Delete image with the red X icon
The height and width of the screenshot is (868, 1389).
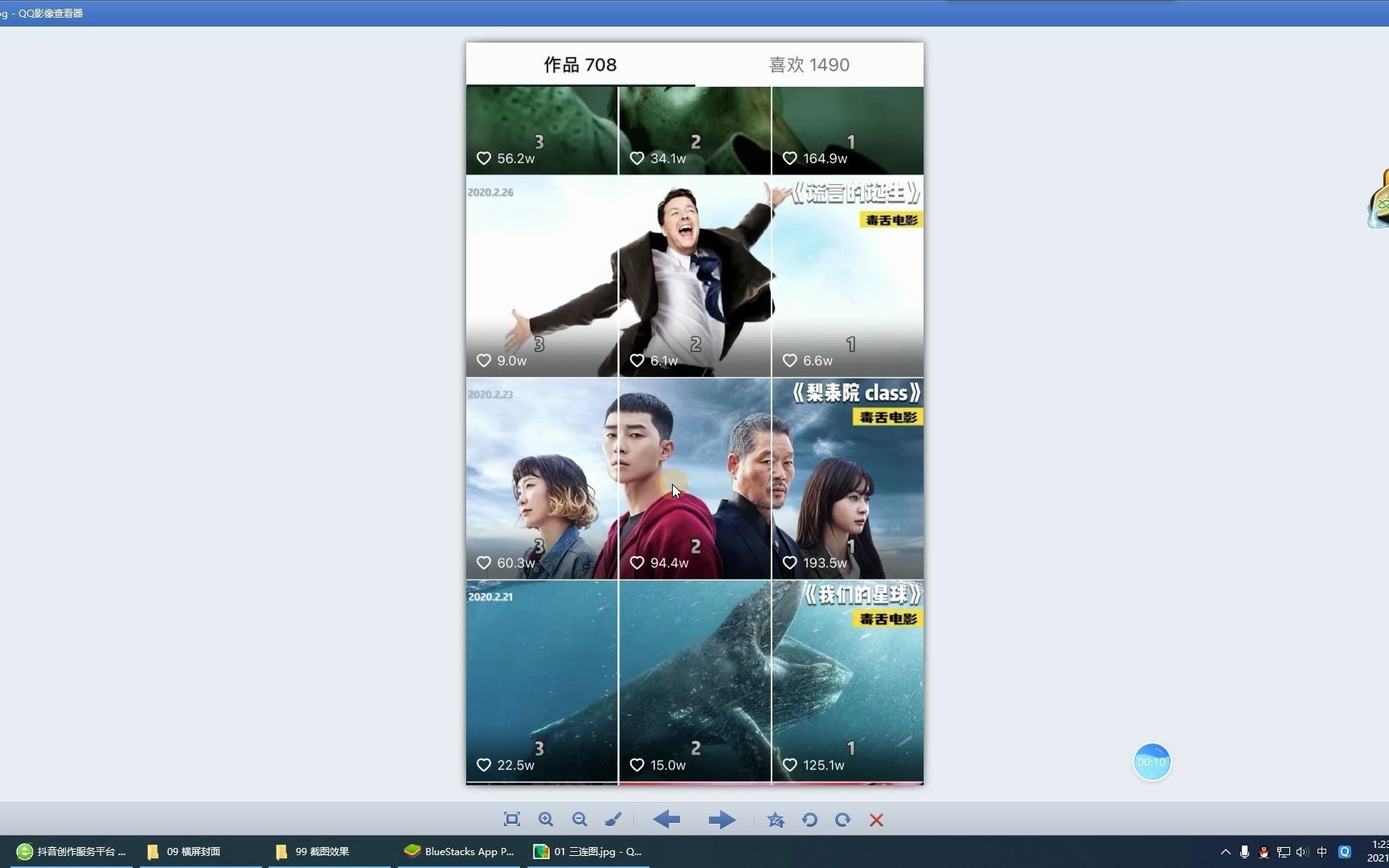click(876, 819)
